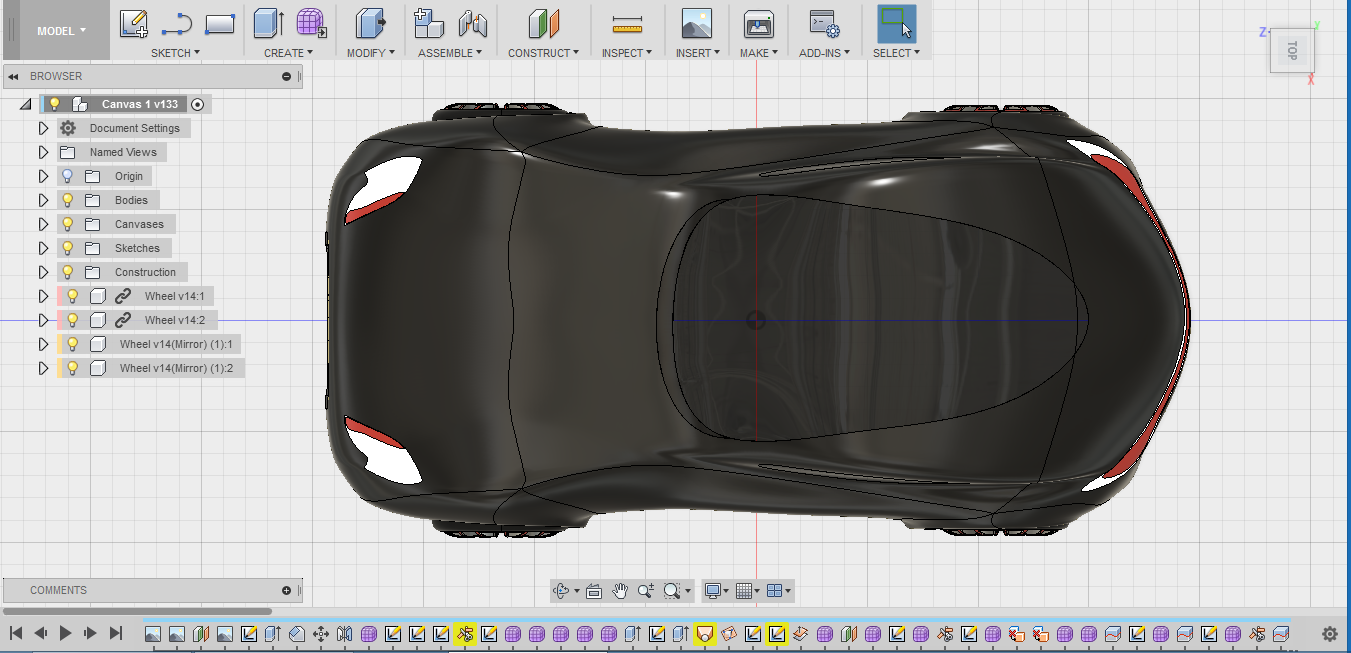The height and width of the screenshot is (653, 1351).
Task: Open the INSPECT menu
Action: point(626,53)
